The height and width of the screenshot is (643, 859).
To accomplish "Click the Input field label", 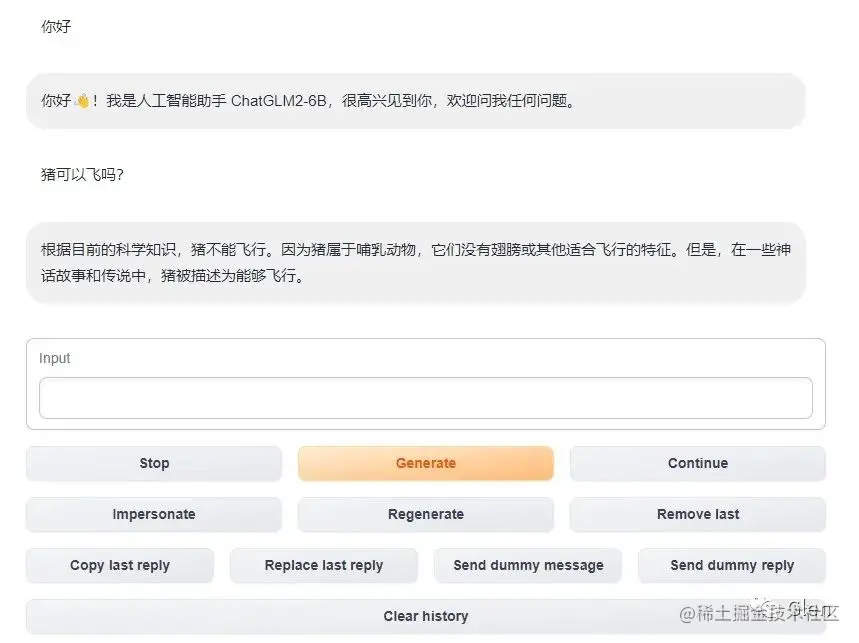I will click(55, 358).
